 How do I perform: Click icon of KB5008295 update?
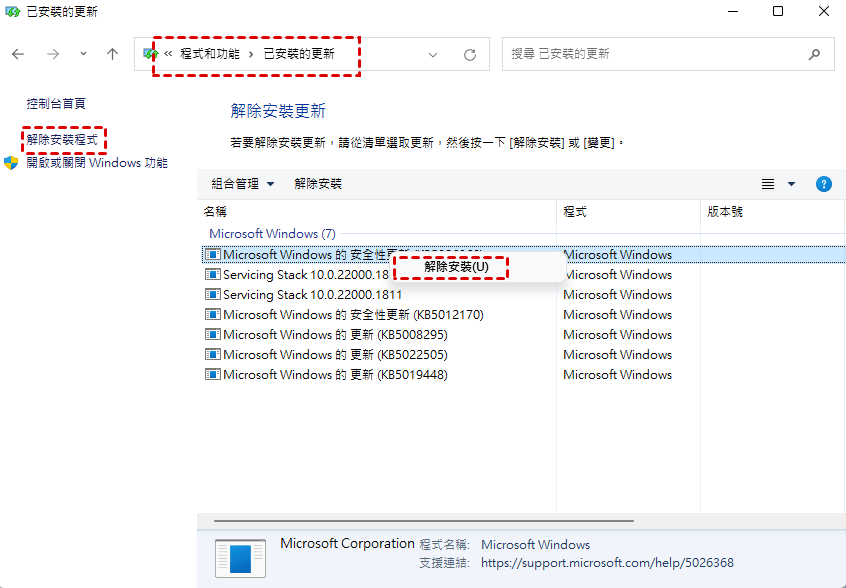[213, 334]
